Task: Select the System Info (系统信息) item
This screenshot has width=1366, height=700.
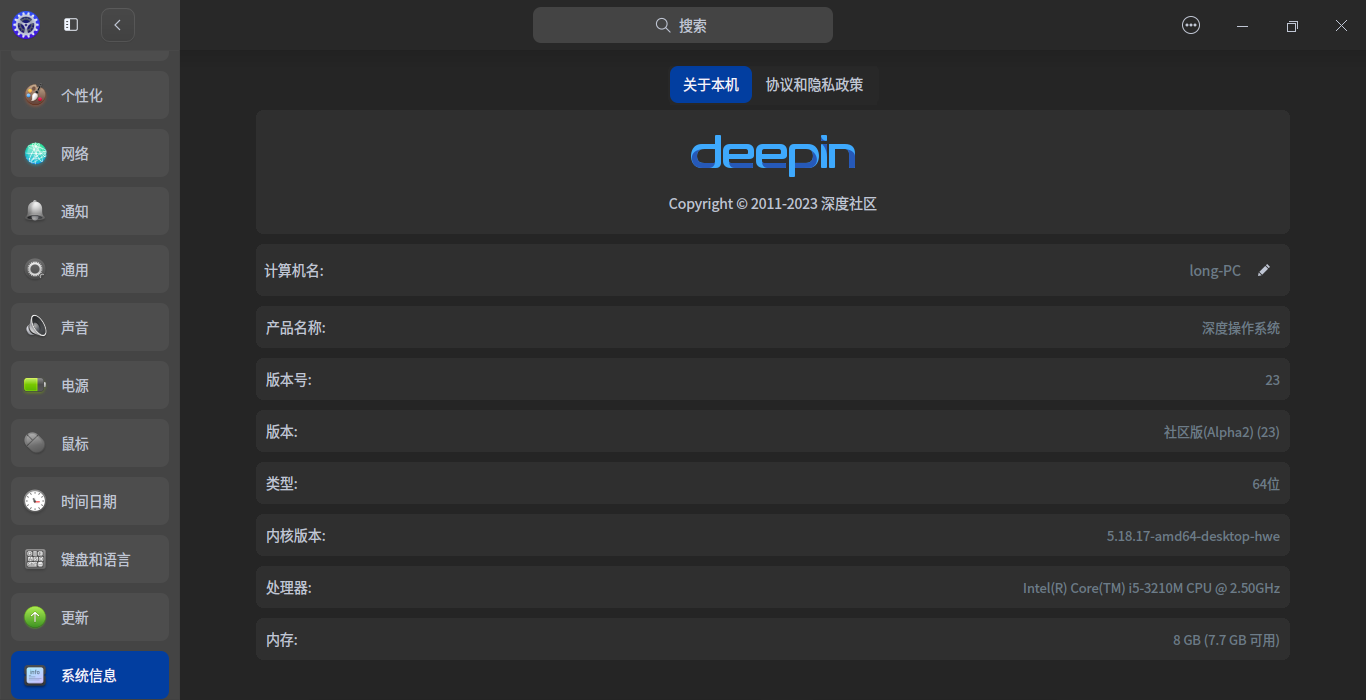Action: [90, 675]
